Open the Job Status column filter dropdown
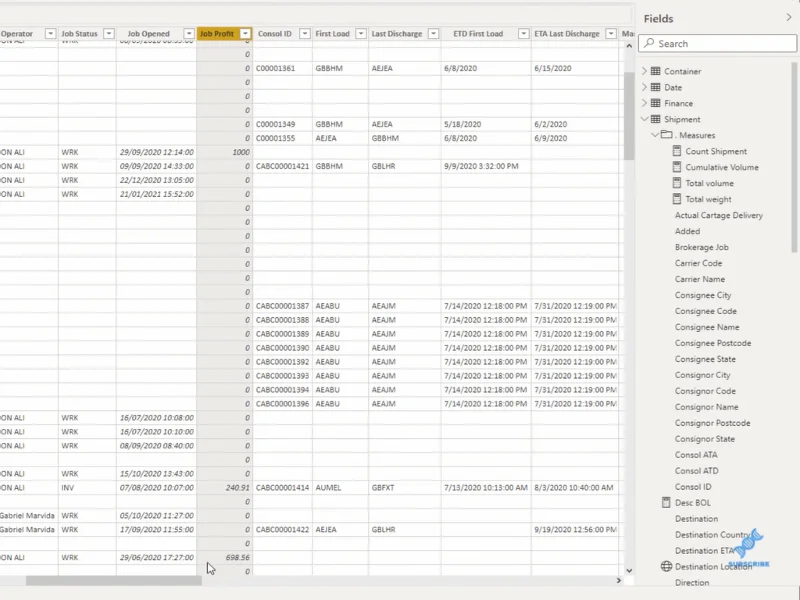 coord(109,34)
